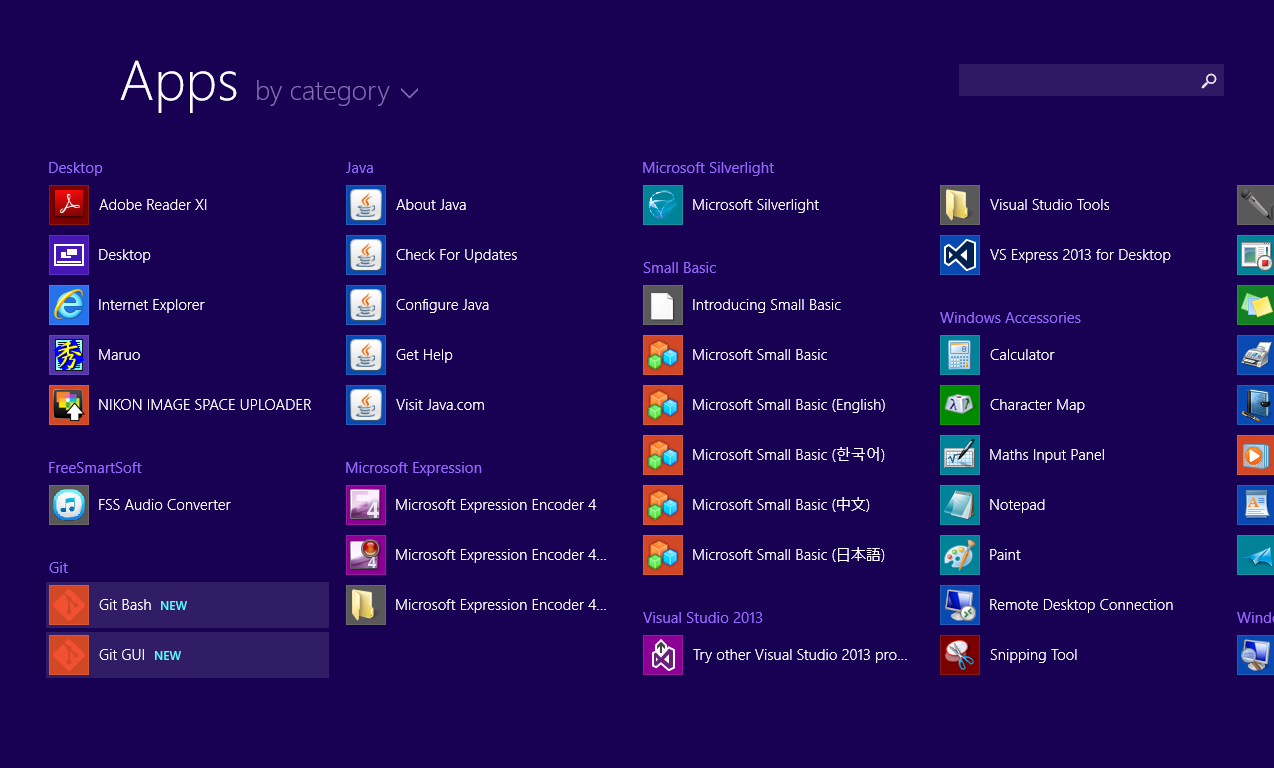The height and width of the screenshot is (768, 1274).
Task: Click the search magnifier button
Action: (x=1209, y=80)
